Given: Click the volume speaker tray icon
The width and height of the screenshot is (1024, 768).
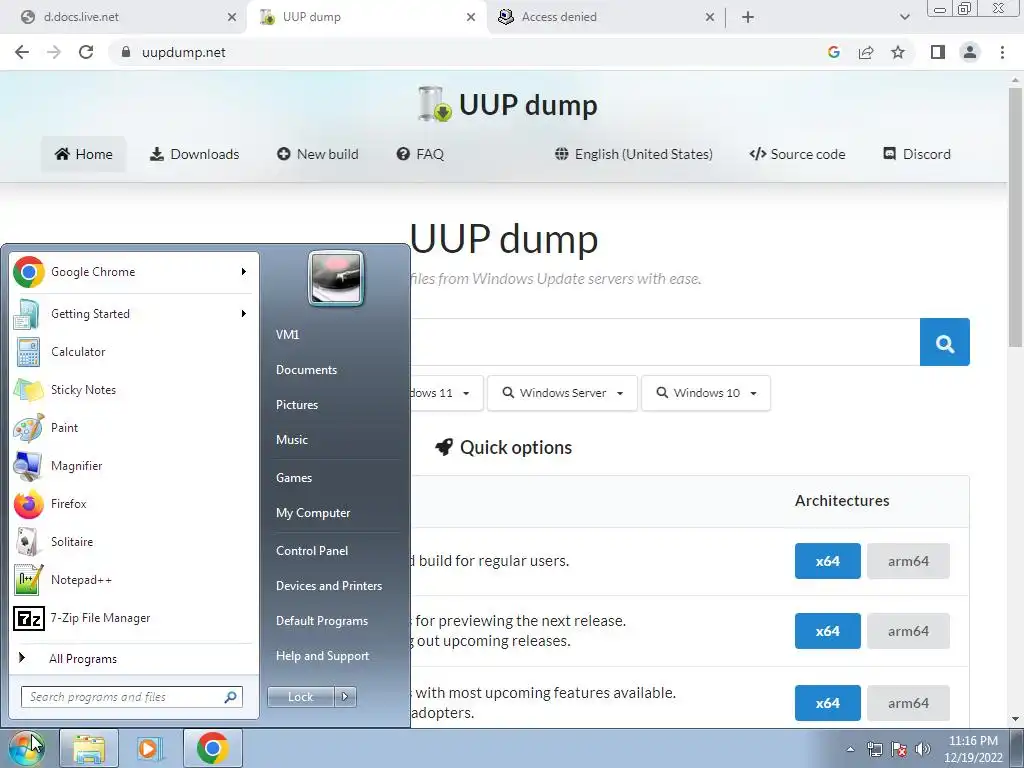Looking at the screenshot, I should coord(923,749).
